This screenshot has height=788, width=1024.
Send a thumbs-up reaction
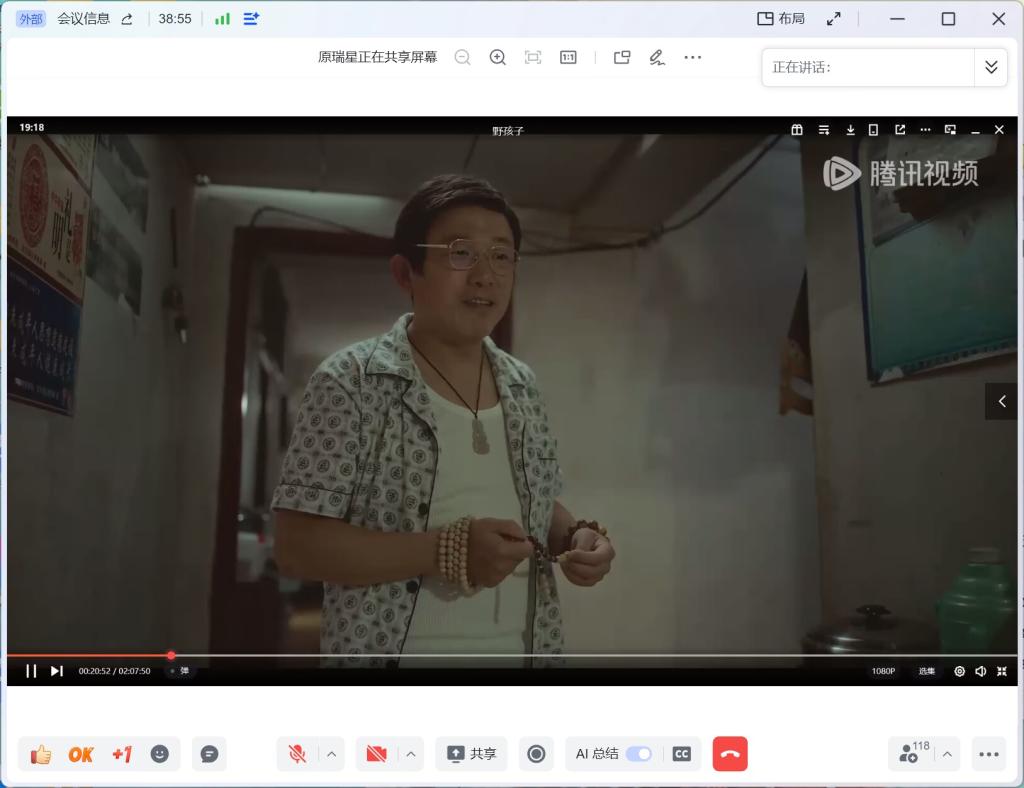(x=41, y=754)
